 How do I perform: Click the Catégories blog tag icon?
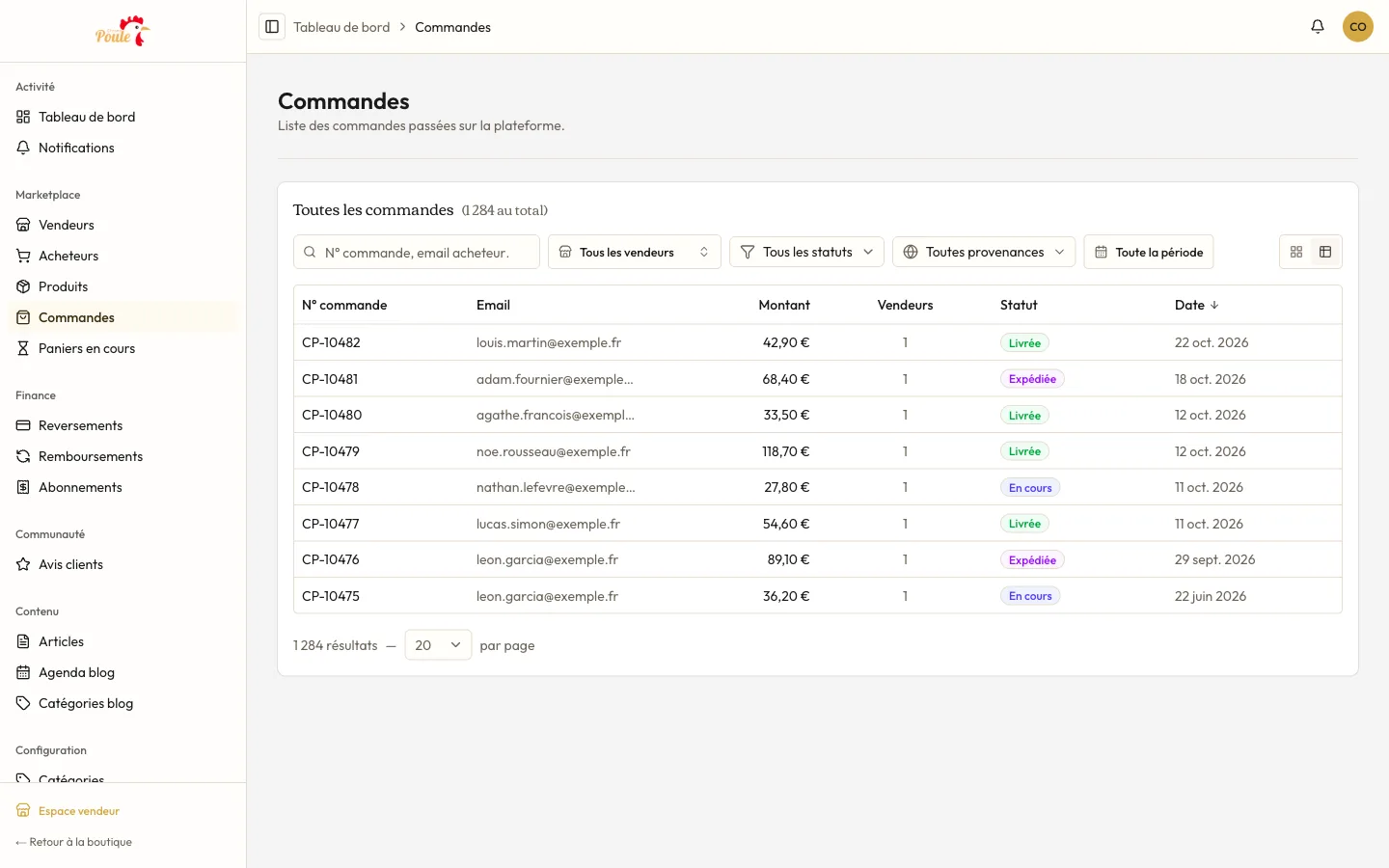[x=23, y=703]
